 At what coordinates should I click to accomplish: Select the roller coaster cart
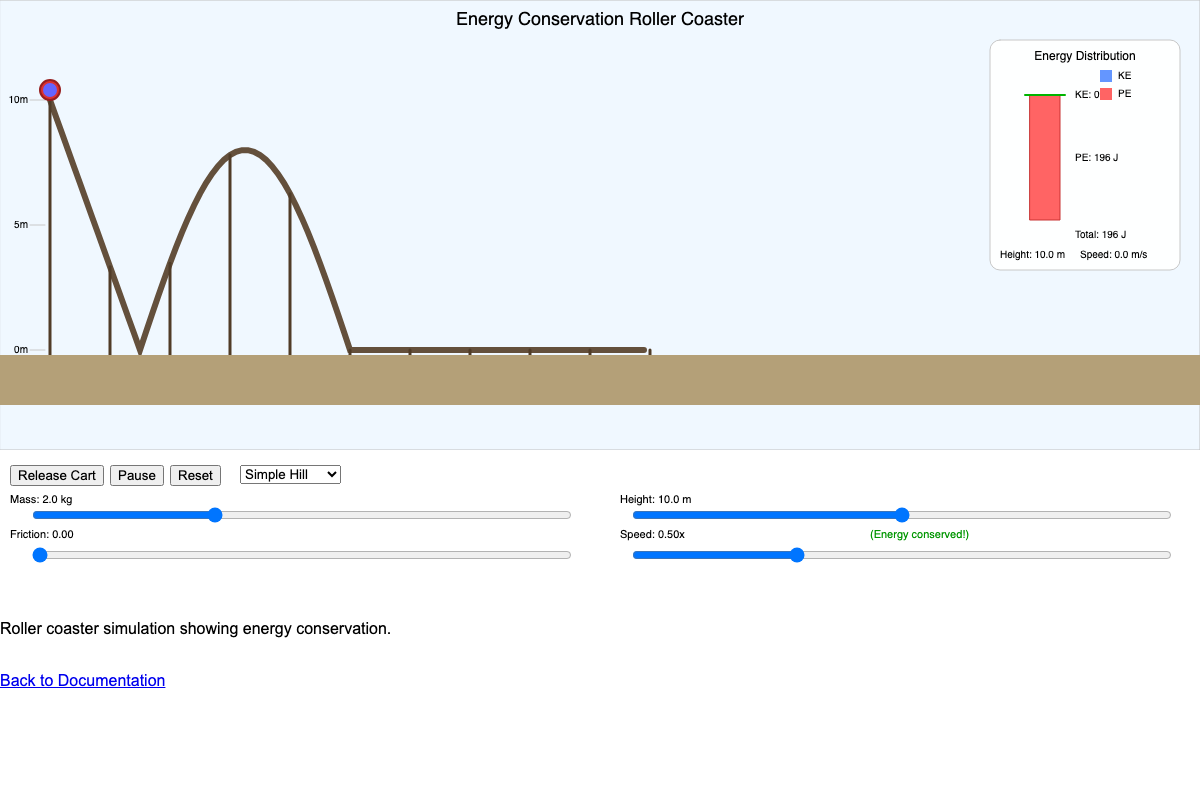click(50, 89)
